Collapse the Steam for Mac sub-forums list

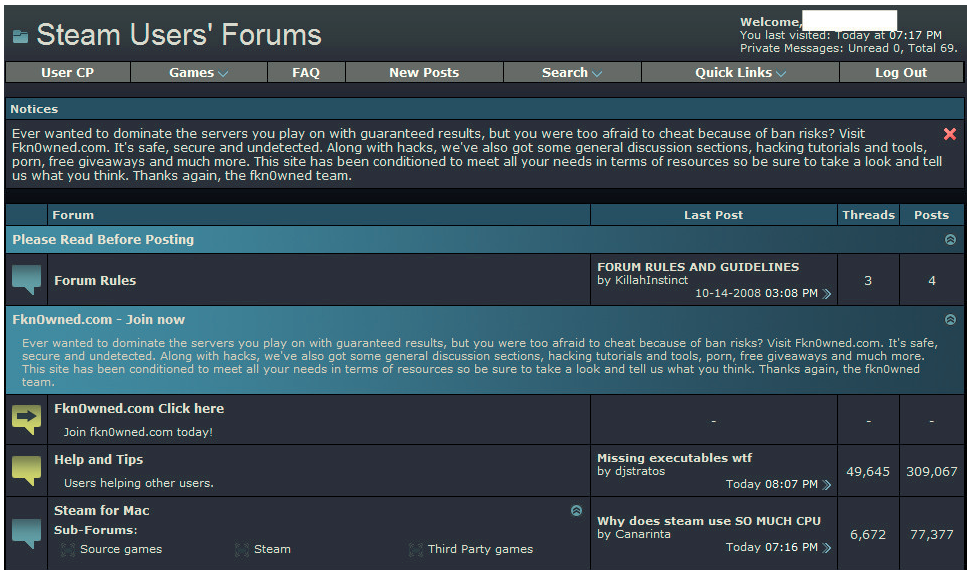[577, 510]
